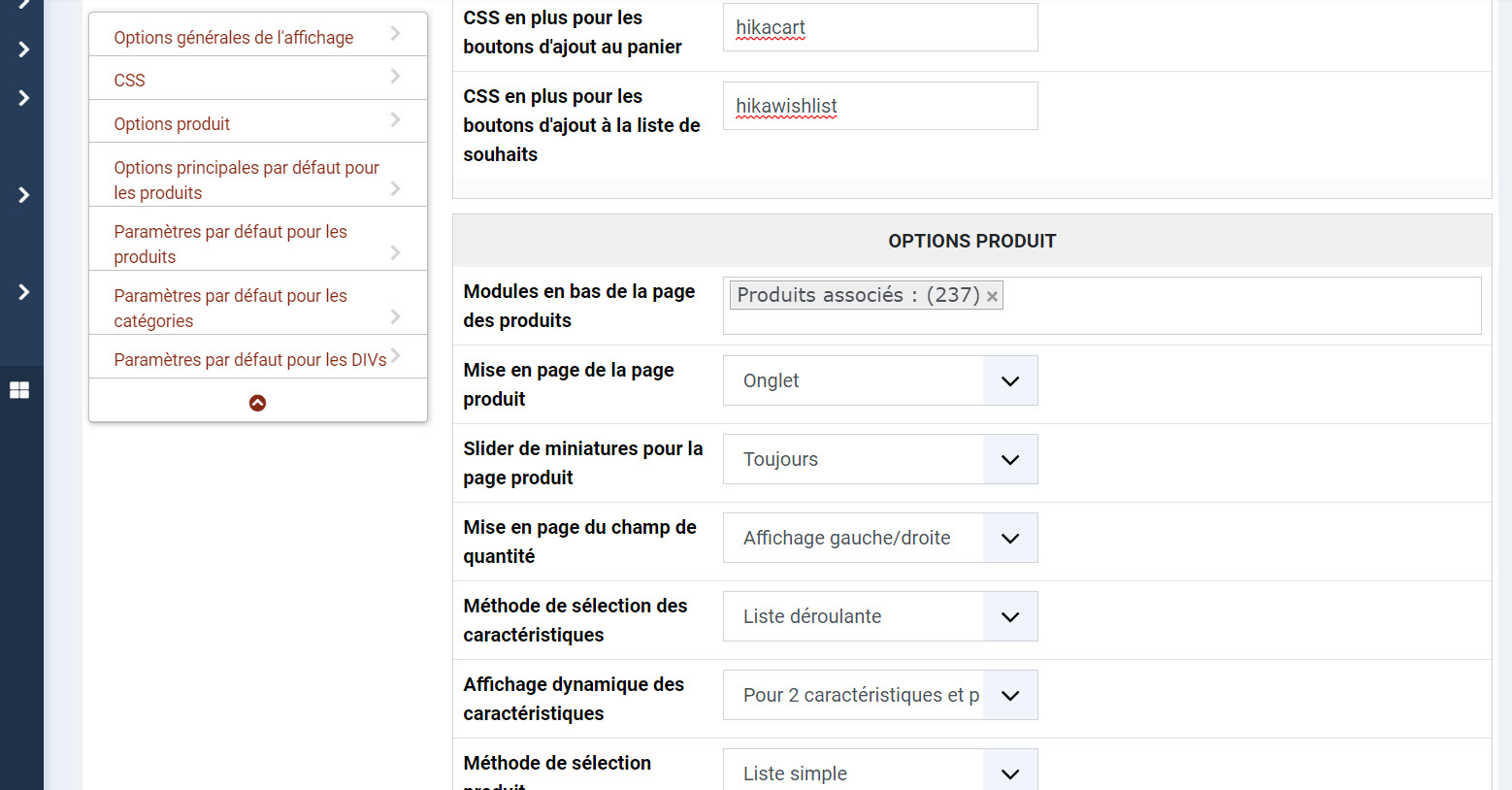The width and height of the screenshot is (1512, 790).
Task: Open the Affichage gauche/droite dropdown
Action: pos(880,538)
